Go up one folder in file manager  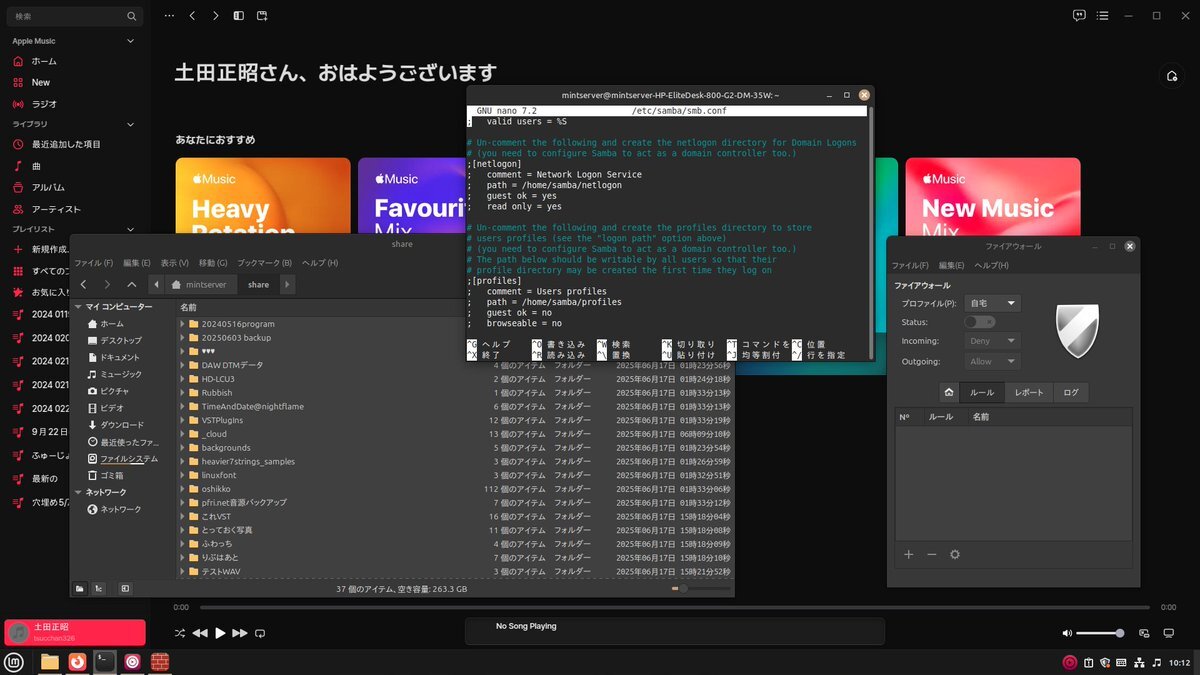pos(131,285)
